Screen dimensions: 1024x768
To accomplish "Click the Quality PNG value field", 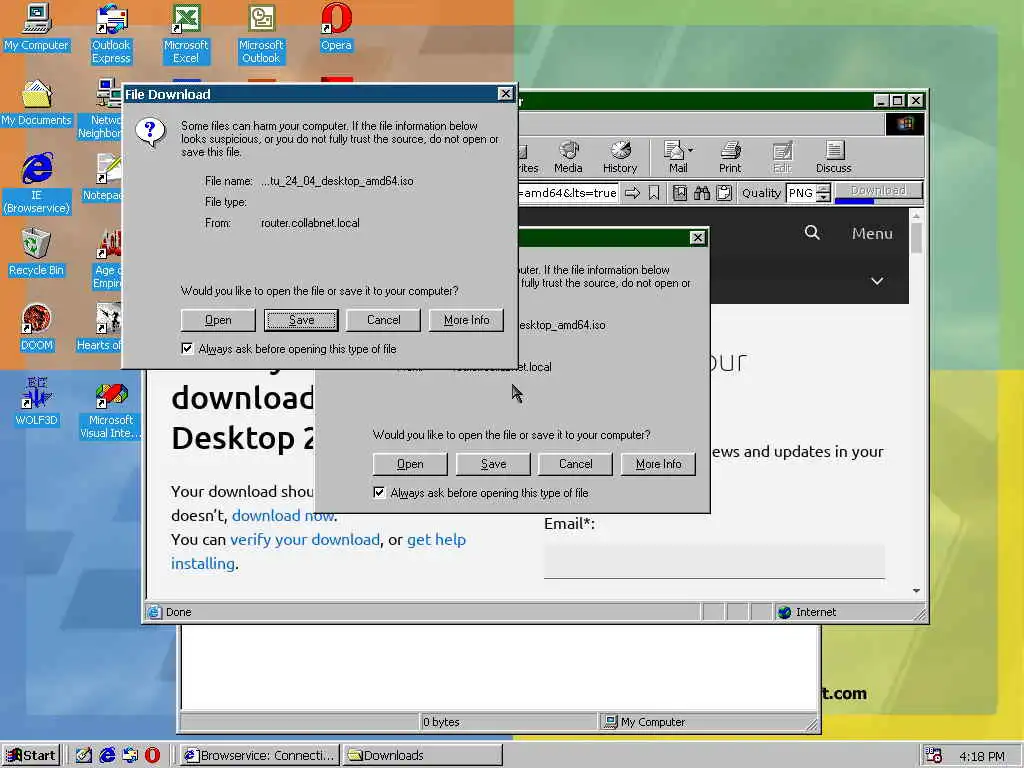I will click(801, 193).
